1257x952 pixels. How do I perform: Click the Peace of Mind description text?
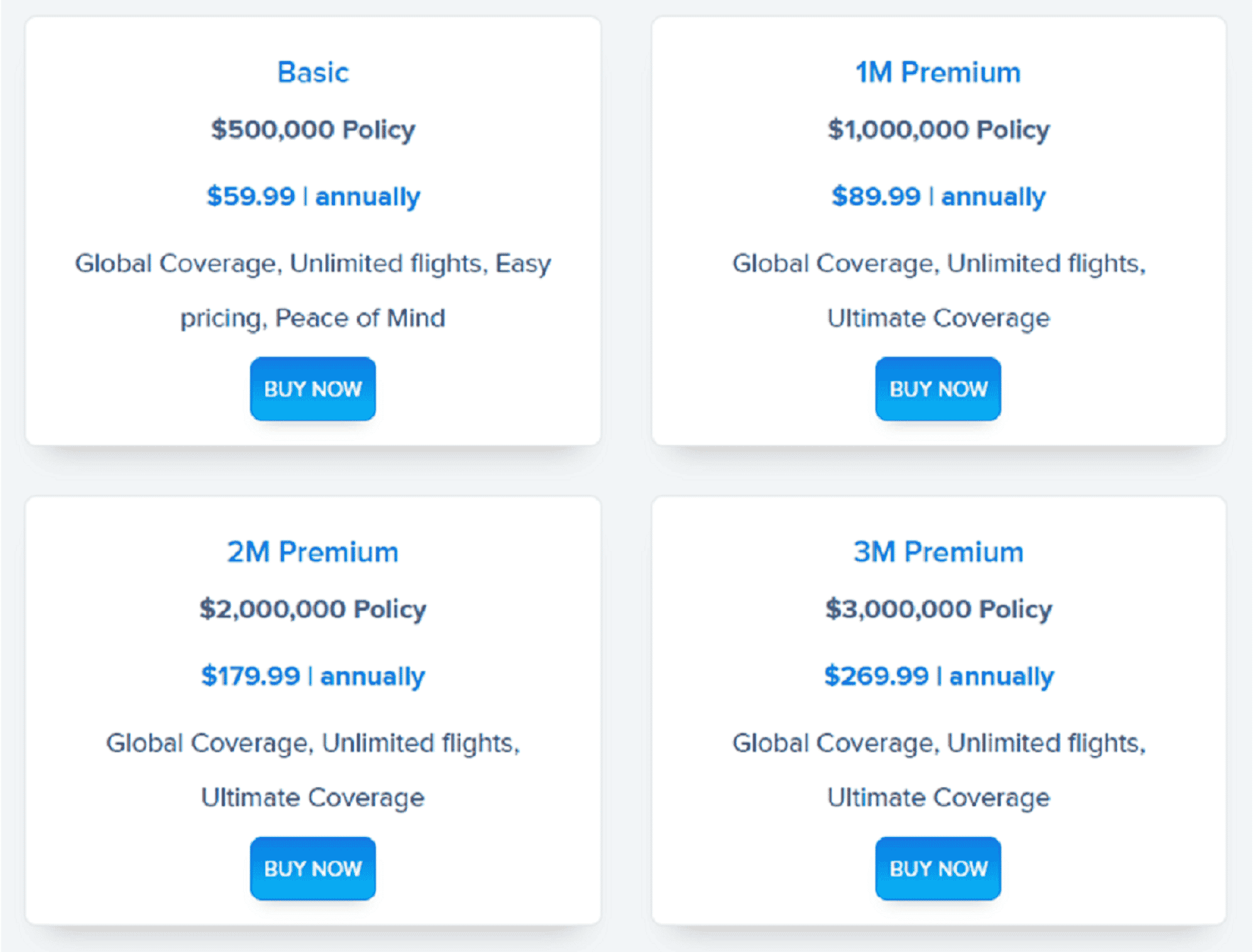360,318
